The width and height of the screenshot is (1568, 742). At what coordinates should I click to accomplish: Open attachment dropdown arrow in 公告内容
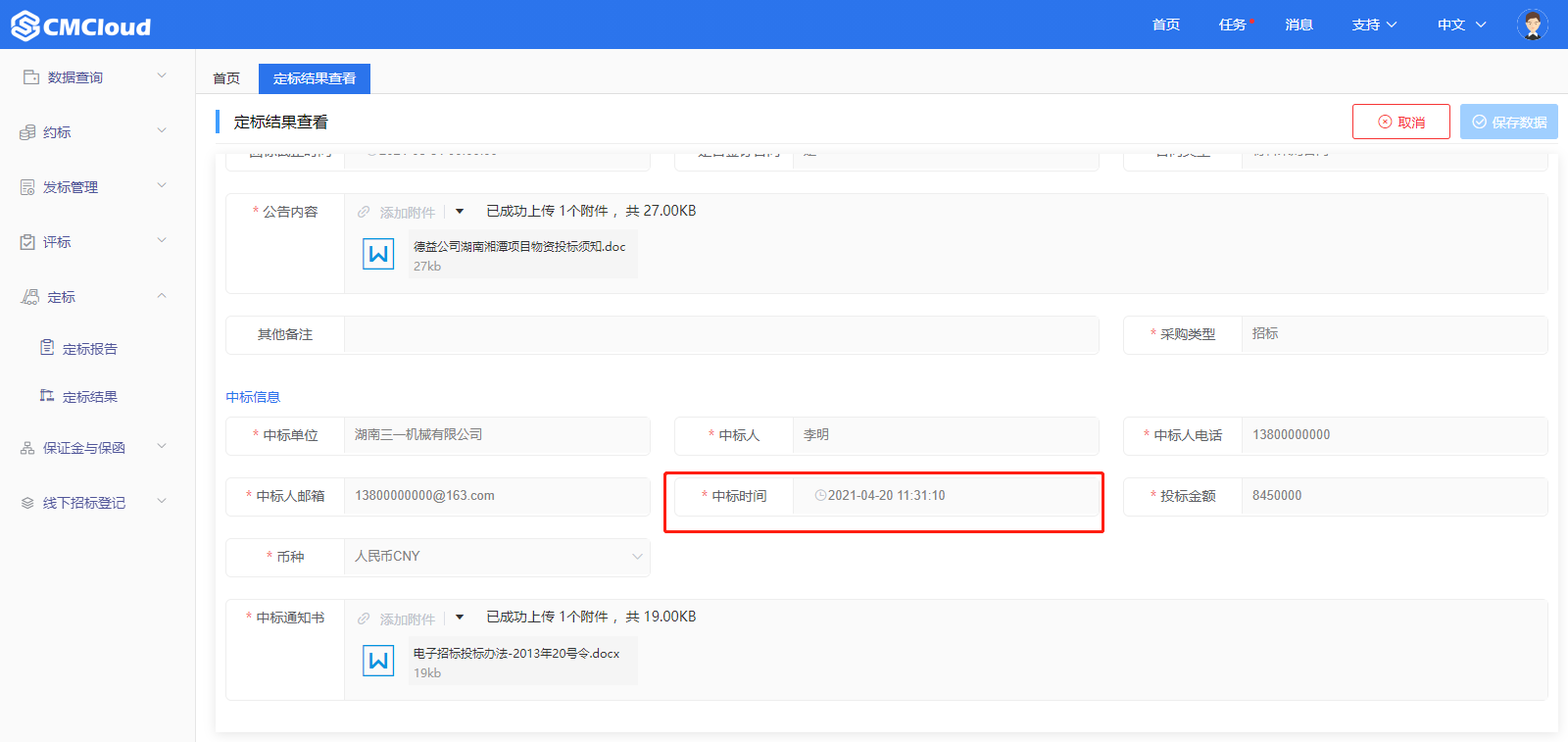click(460, 211)
